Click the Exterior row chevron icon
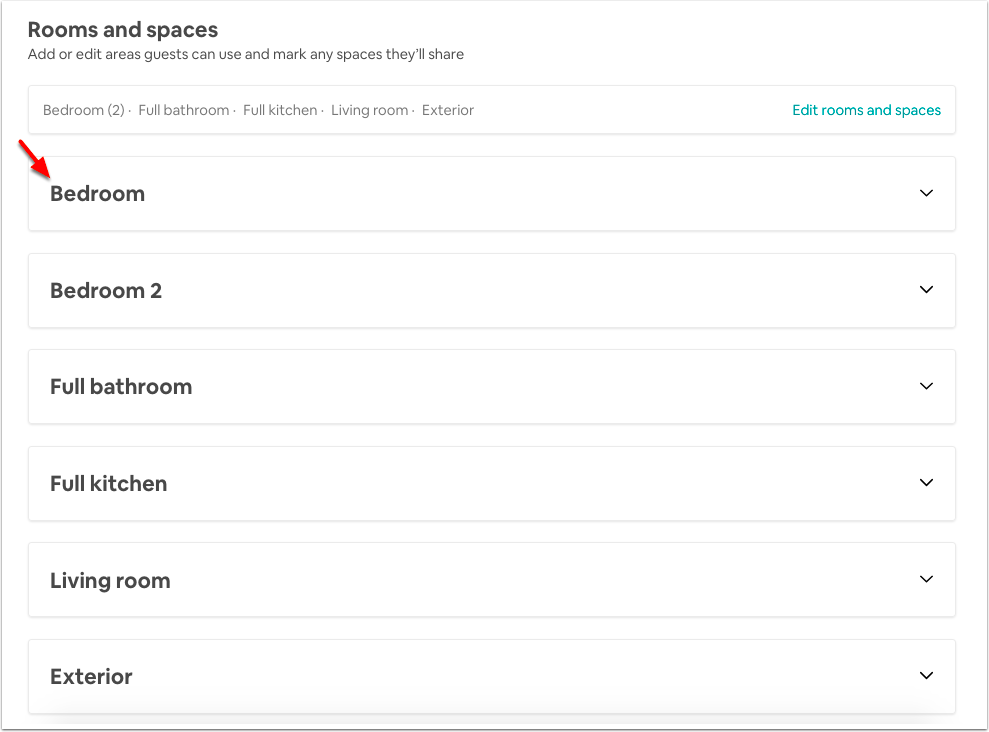Viewport: 989px width, 732px height. click(926, 675)
